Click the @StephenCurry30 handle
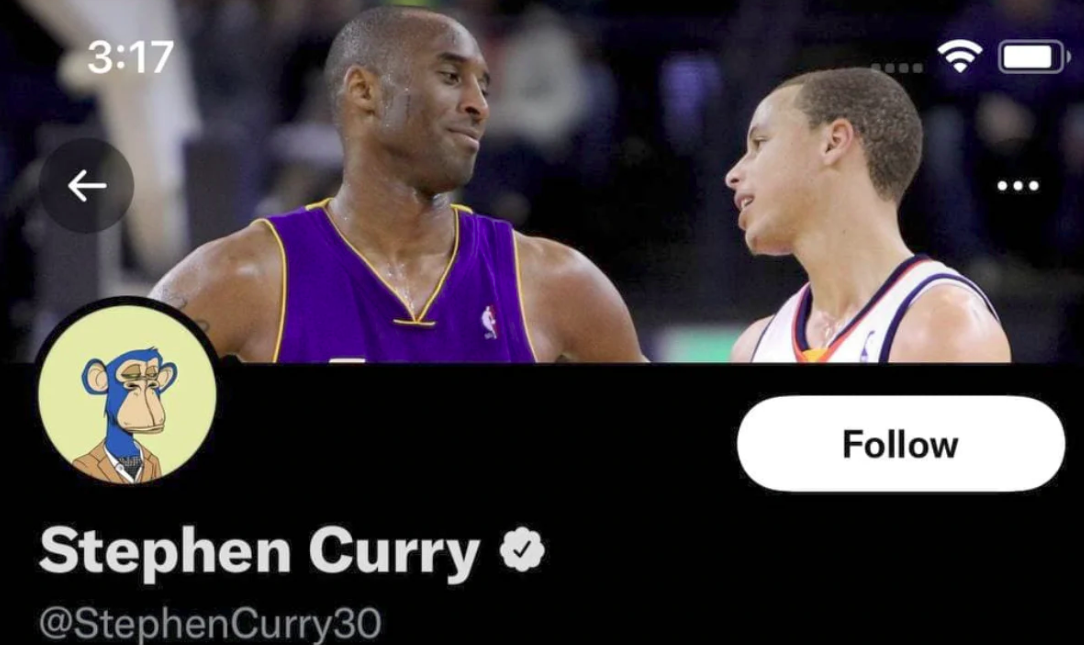Image resolution: width=1084 pixels, height=645 pixels. click(210, 623)
